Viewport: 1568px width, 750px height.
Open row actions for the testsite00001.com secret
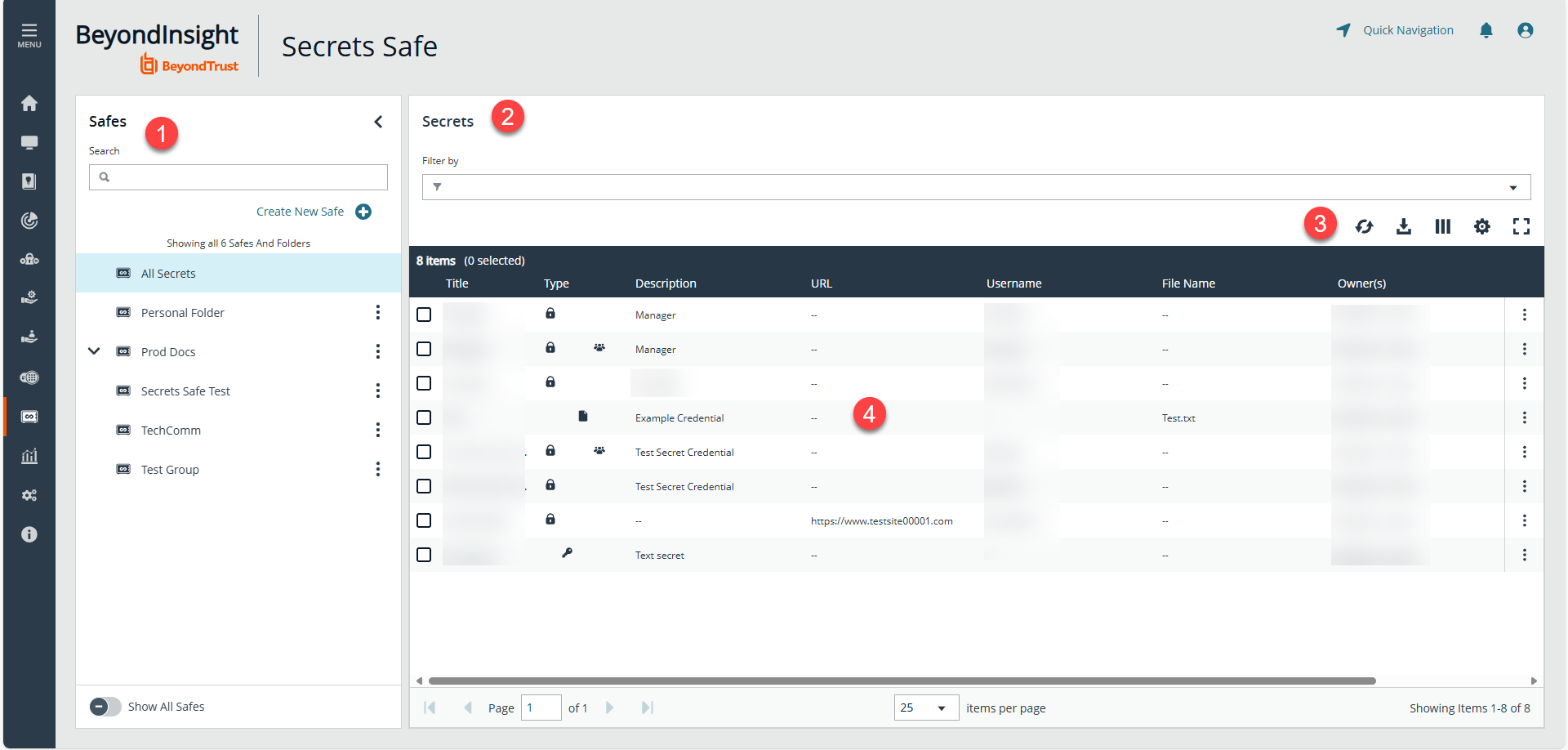click(x=1525, y=520)
